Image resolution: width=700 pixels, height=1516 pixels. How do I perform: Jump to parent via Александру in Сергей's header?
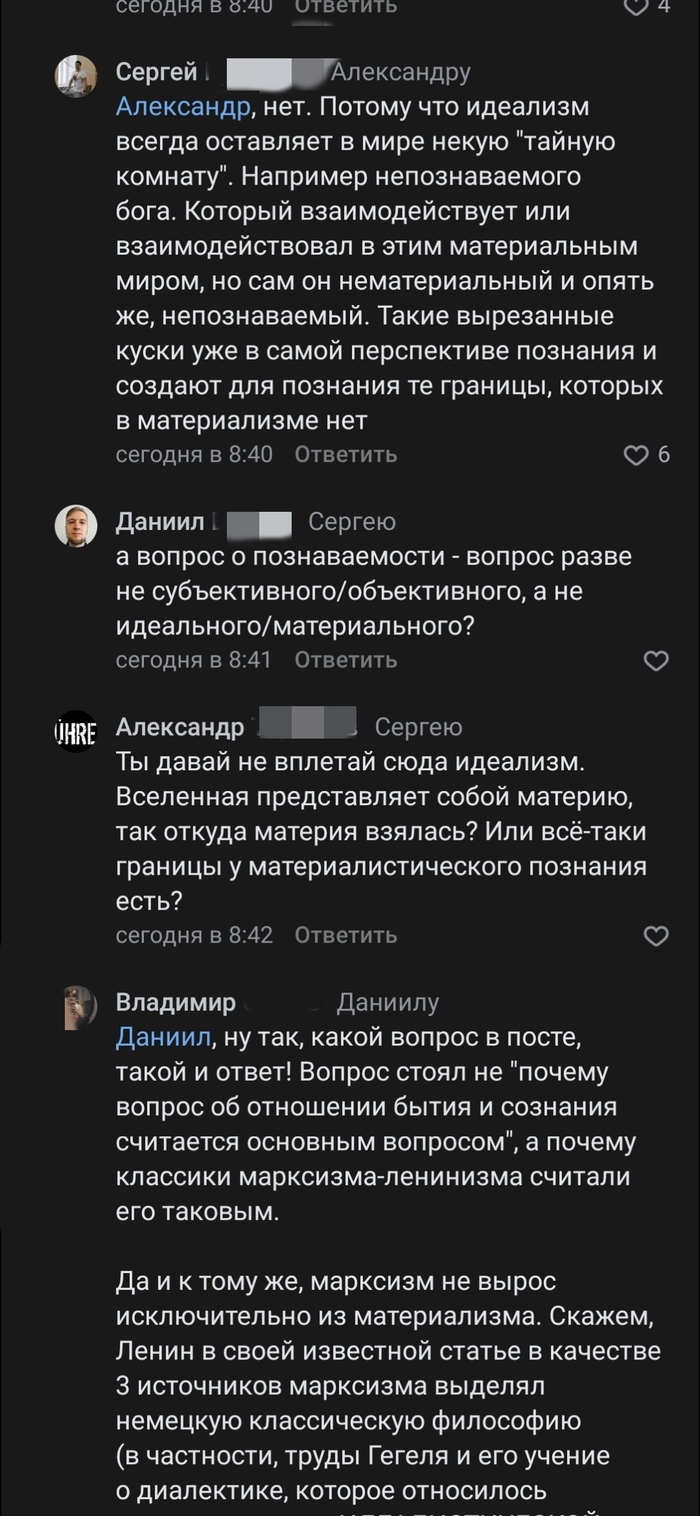tap(400, 72)
